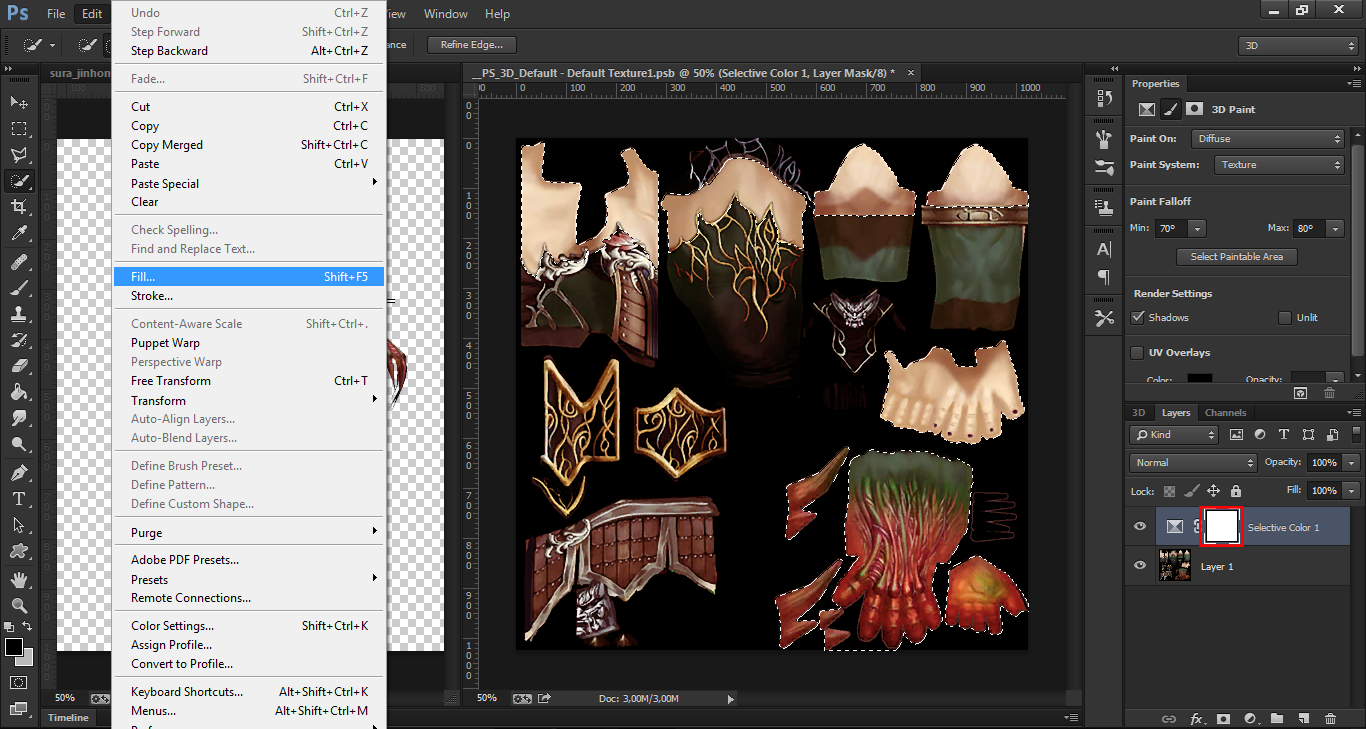Open the Window menu
This screenshot has width=1366, height=729.
tap(446, 14)
